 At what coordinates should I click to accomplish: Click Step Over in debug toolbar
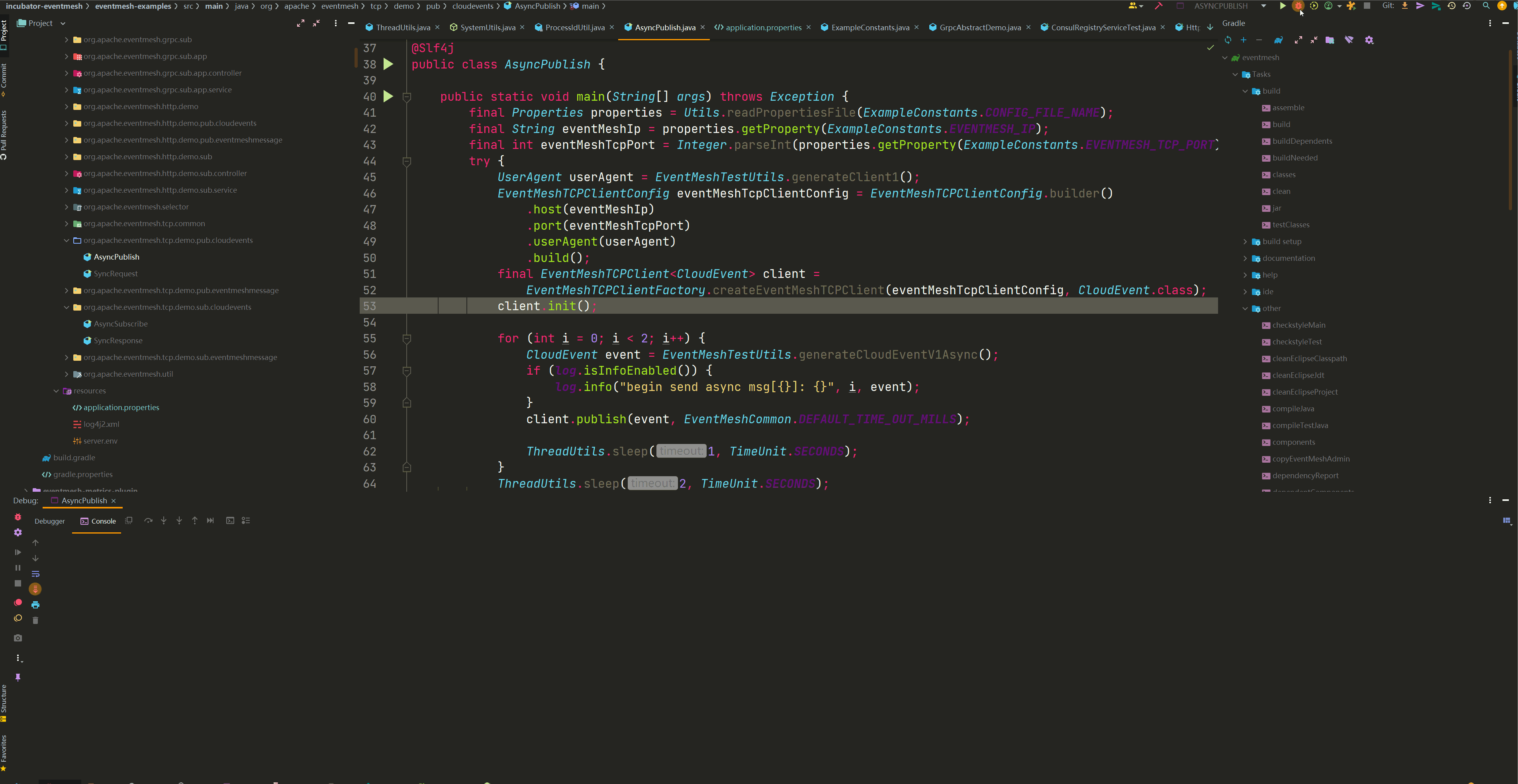pos(148,521)
